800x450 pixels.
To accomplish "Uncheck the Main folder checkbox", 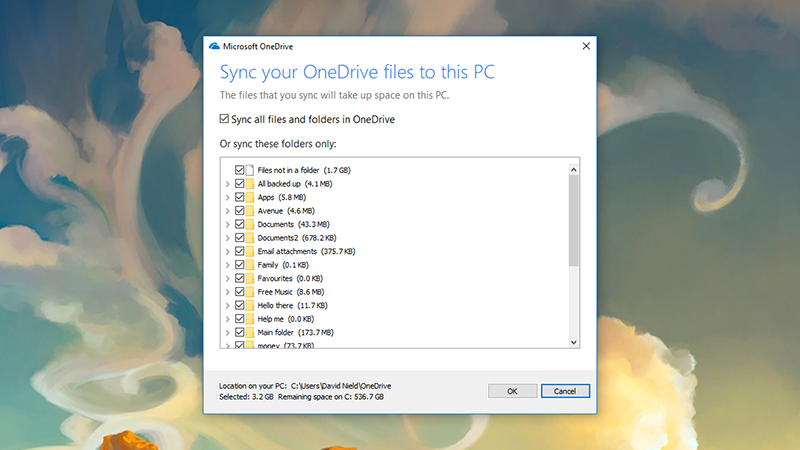I will point(239,332).
